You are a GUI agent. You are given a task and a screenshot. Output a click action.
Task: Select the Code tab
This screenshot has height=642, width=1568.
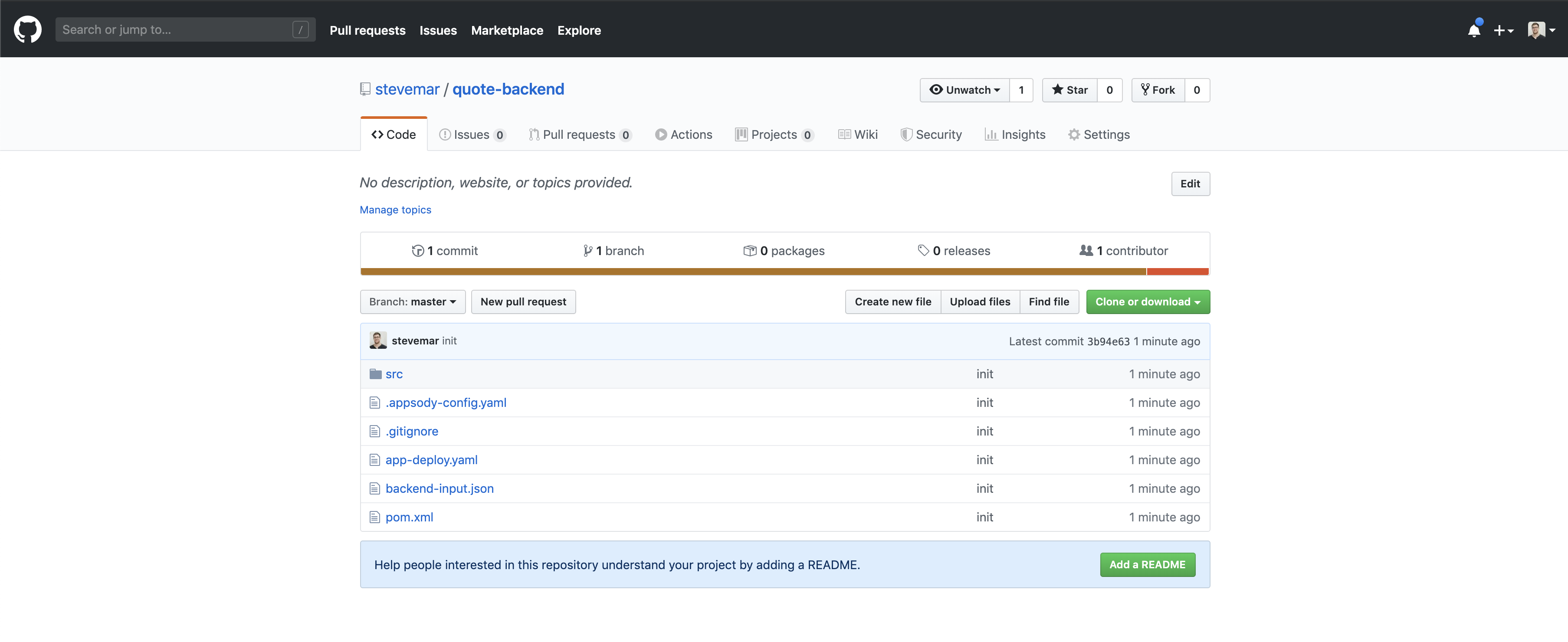coord(393,134)
